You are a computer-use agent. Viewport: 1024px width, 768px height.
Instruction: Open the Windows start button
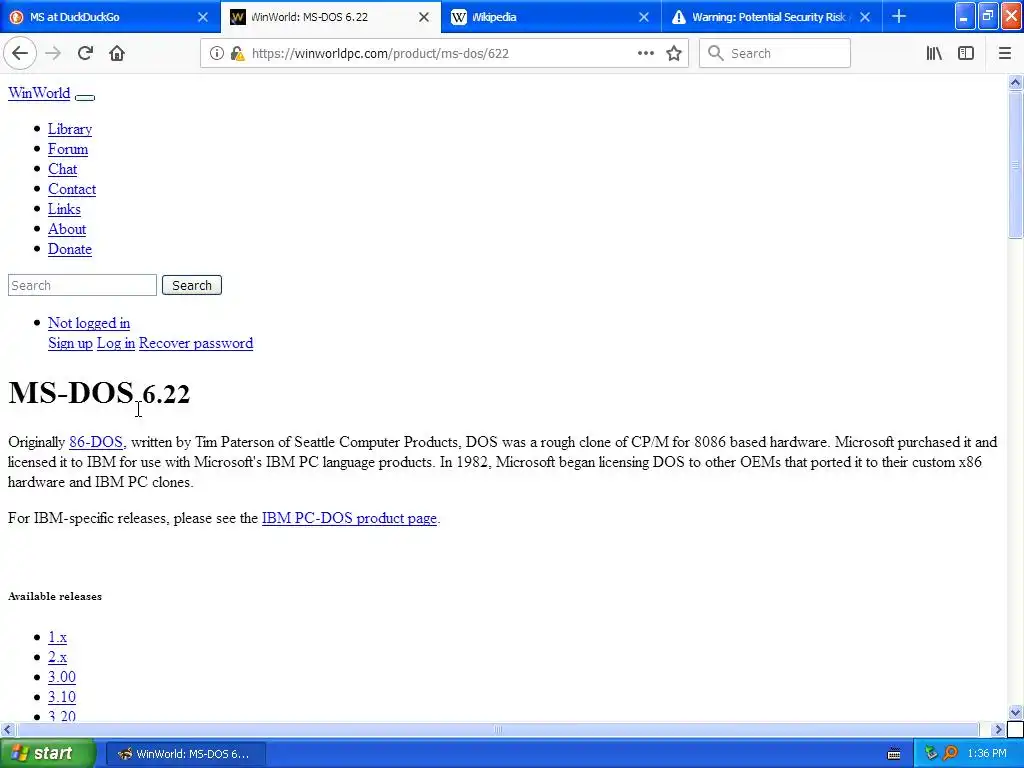[48, 753]
